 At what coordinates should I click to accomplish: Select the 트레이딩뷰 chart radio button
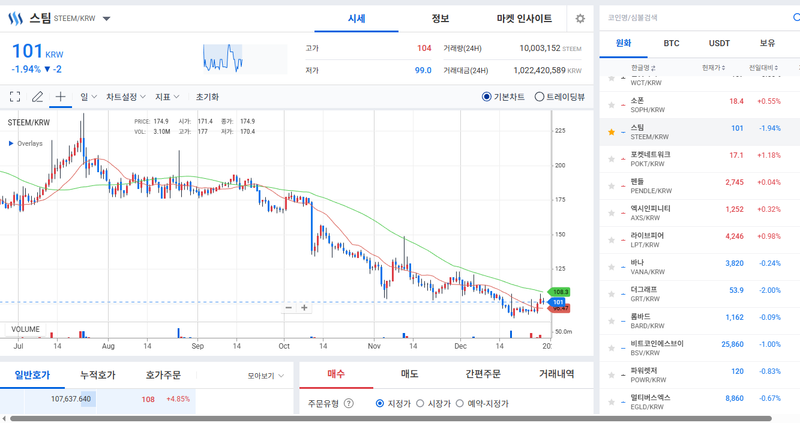(x=540, y=97)
